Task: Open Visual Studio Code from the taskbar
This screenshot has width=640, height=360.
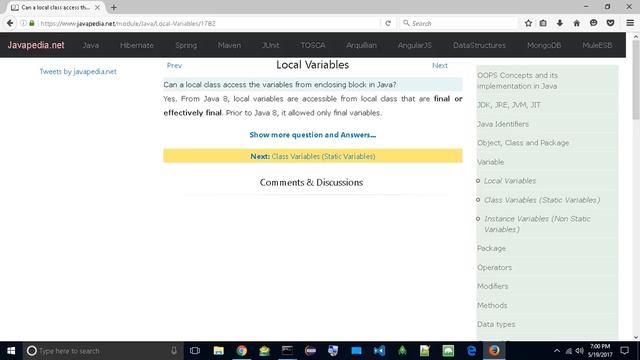Action: point(379,351)
